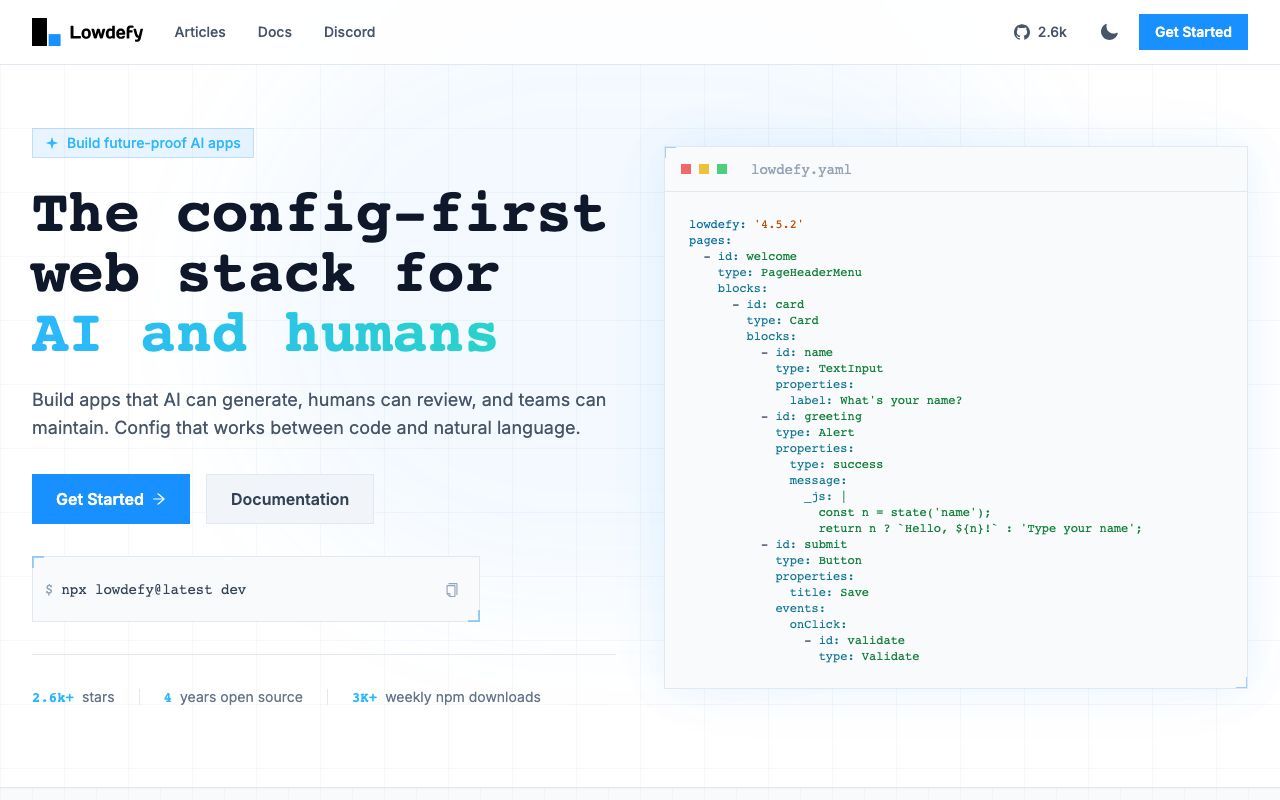Toggle dark mode with the moon icon
This screenshot has height=800, width=1280.
coord(1109,32)
